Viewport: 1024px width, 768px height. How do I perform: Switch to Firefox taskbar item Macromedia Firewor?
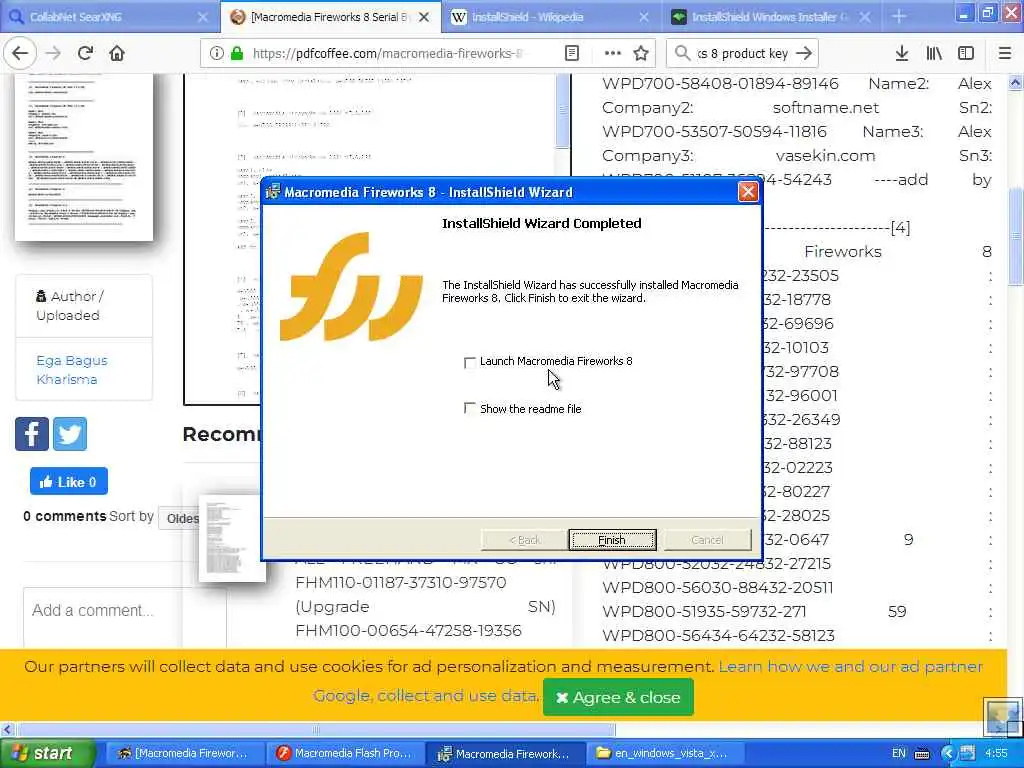tap(185, 754)
